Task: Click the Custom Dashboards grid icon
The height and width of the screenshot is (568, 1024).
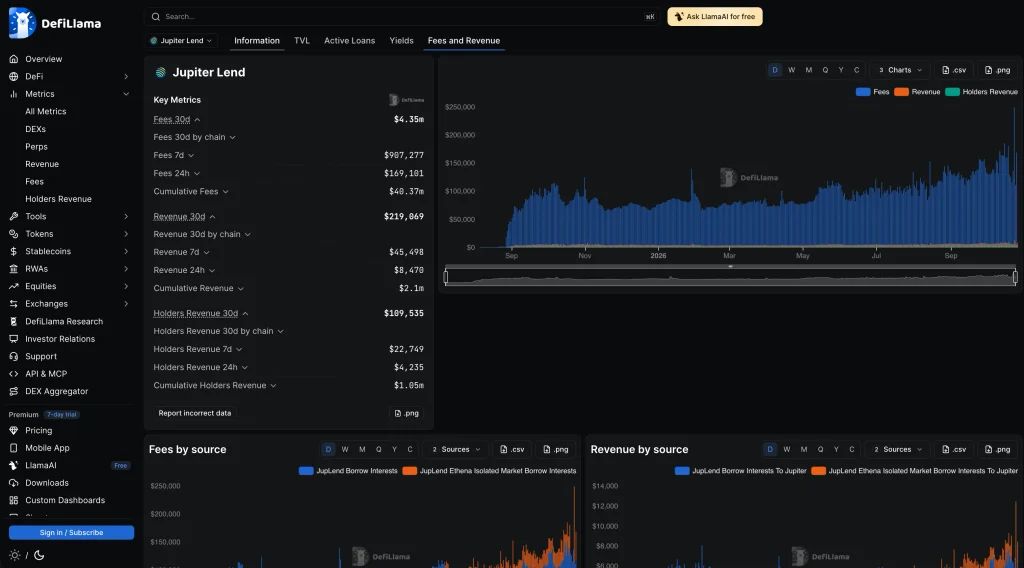Action: (x=14, y=500)
